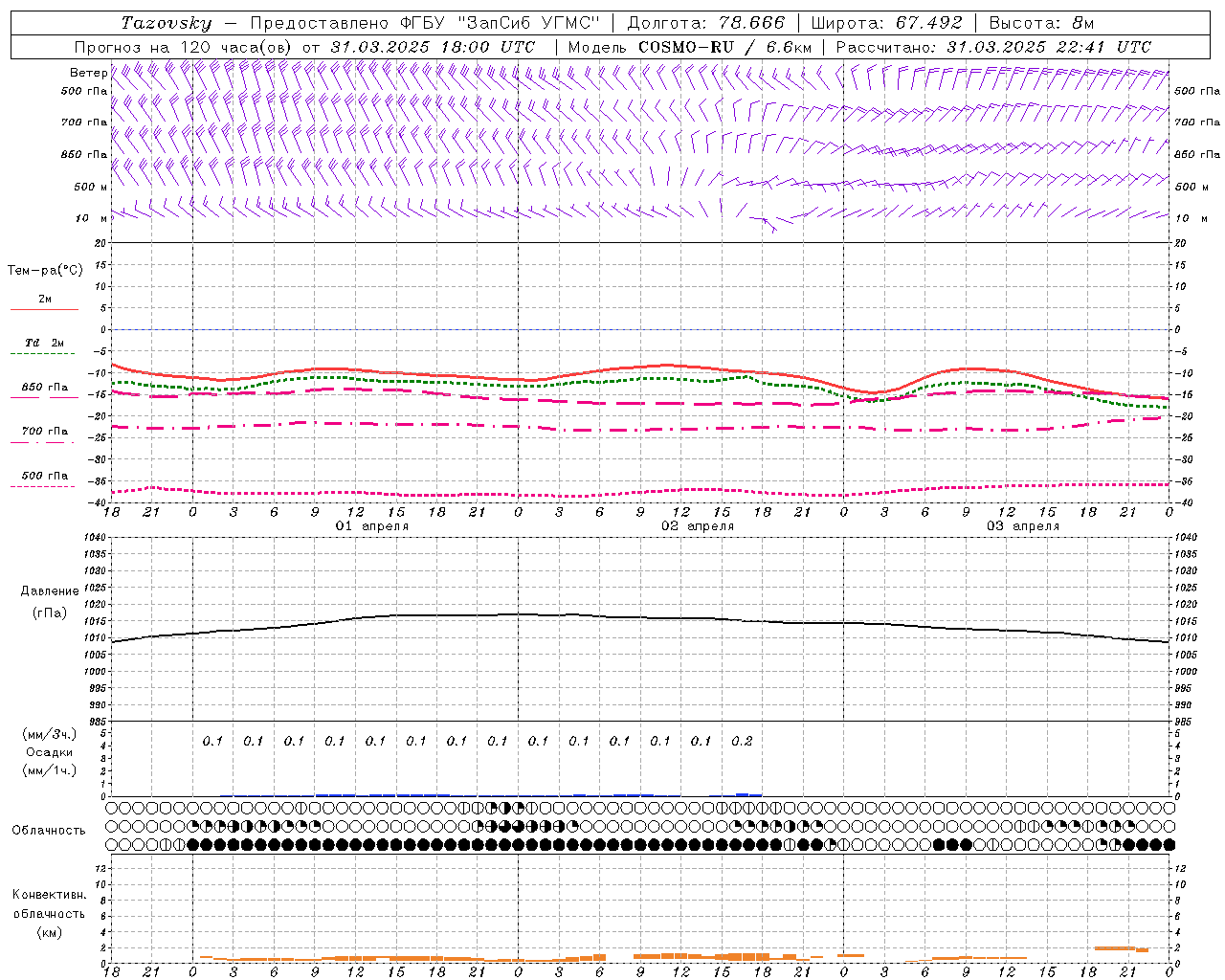Click the '(мм/3ч.)' precipitation unit label
Screen dimensions: 1225x980
(50, 734)
